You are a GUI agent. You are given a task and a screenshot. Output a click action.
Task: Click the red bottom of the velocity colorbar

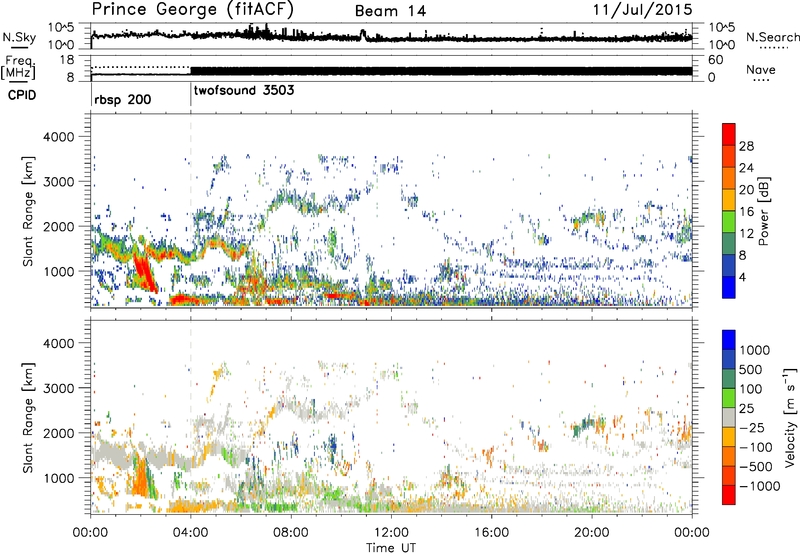pyautogui.click(x=729, y=494)
